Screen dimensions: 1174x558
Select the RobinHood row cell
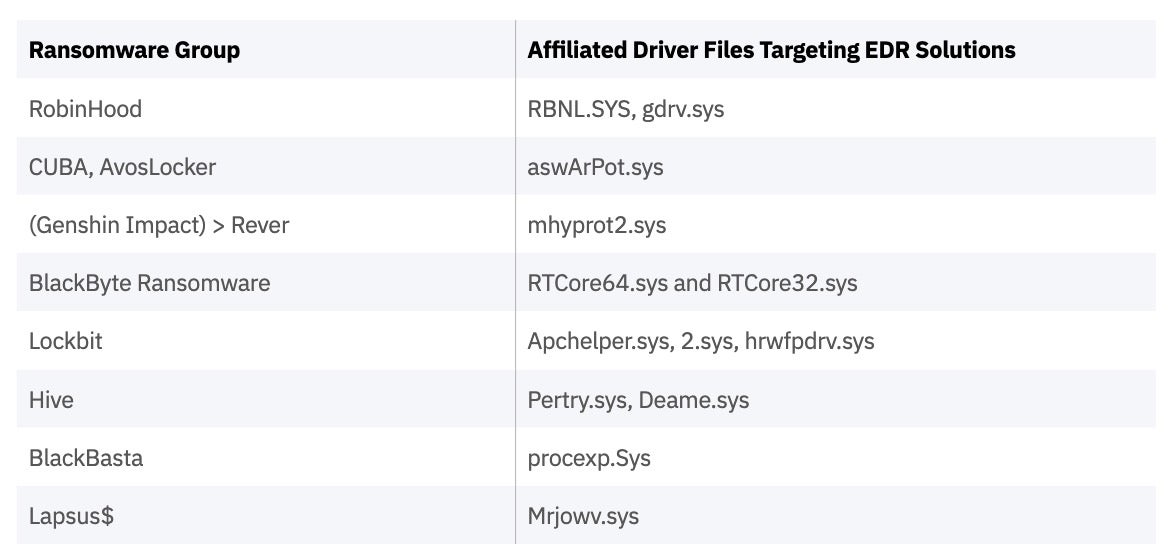(85, 109)
